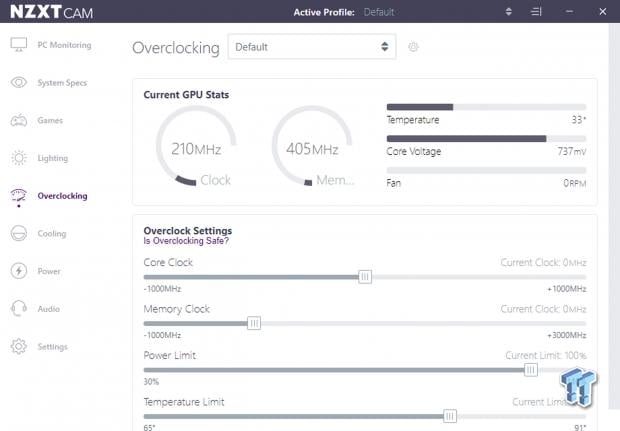Viewport: 620px width, 431px height.
Task: Click the Overclock Settings heading
Action: (x=188, y=231)
